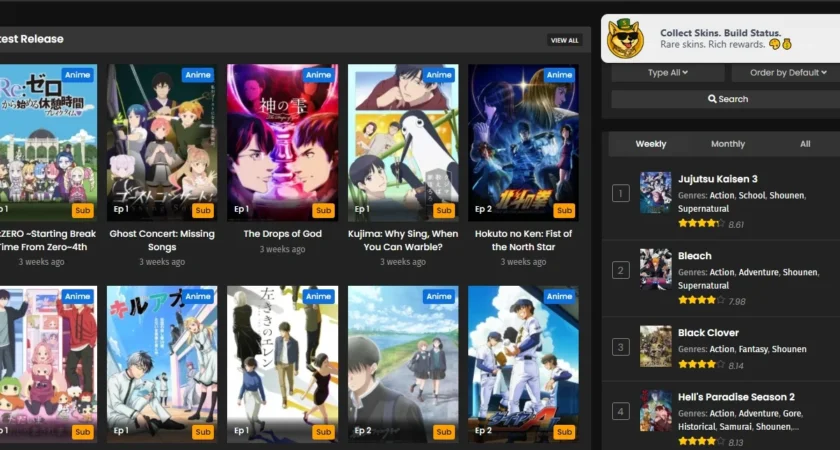Screen dimensions: 840x450
Task: Click the Action genre under Jujutsu Kaisen 3
Action: 722,196
